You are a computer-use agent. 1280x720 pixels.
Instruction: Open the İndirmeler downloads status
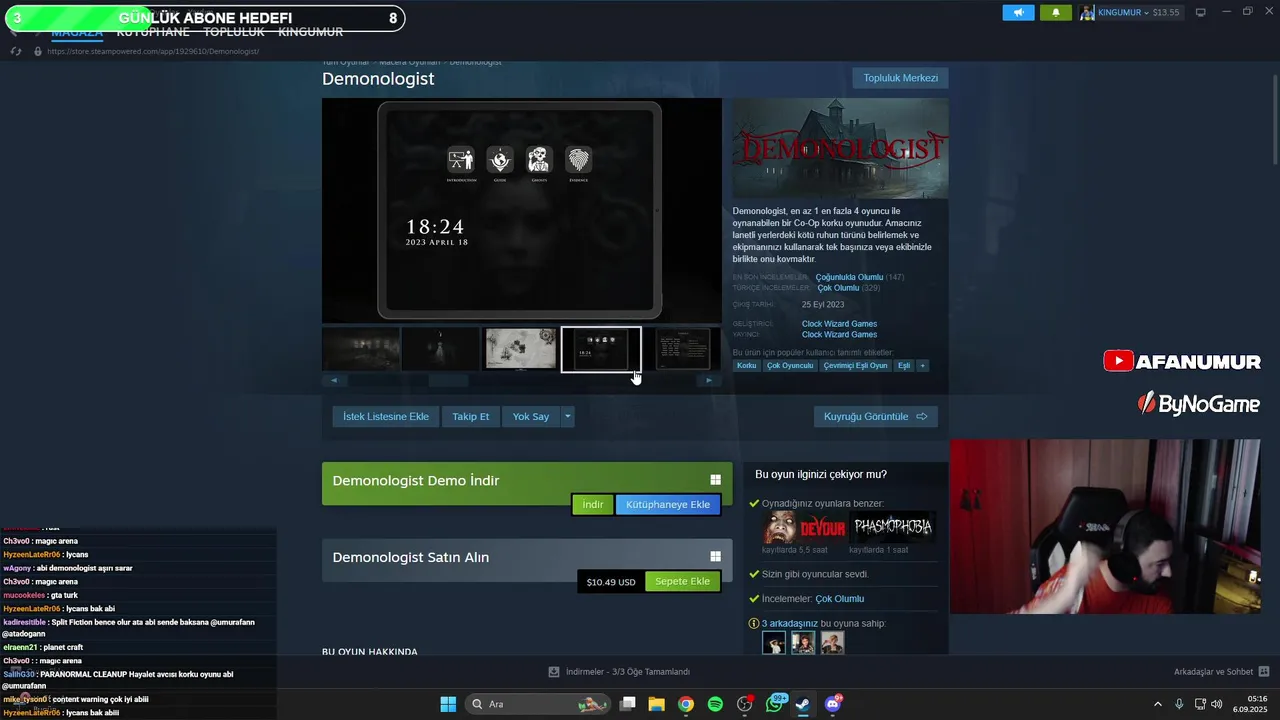[x=620, y=672]
